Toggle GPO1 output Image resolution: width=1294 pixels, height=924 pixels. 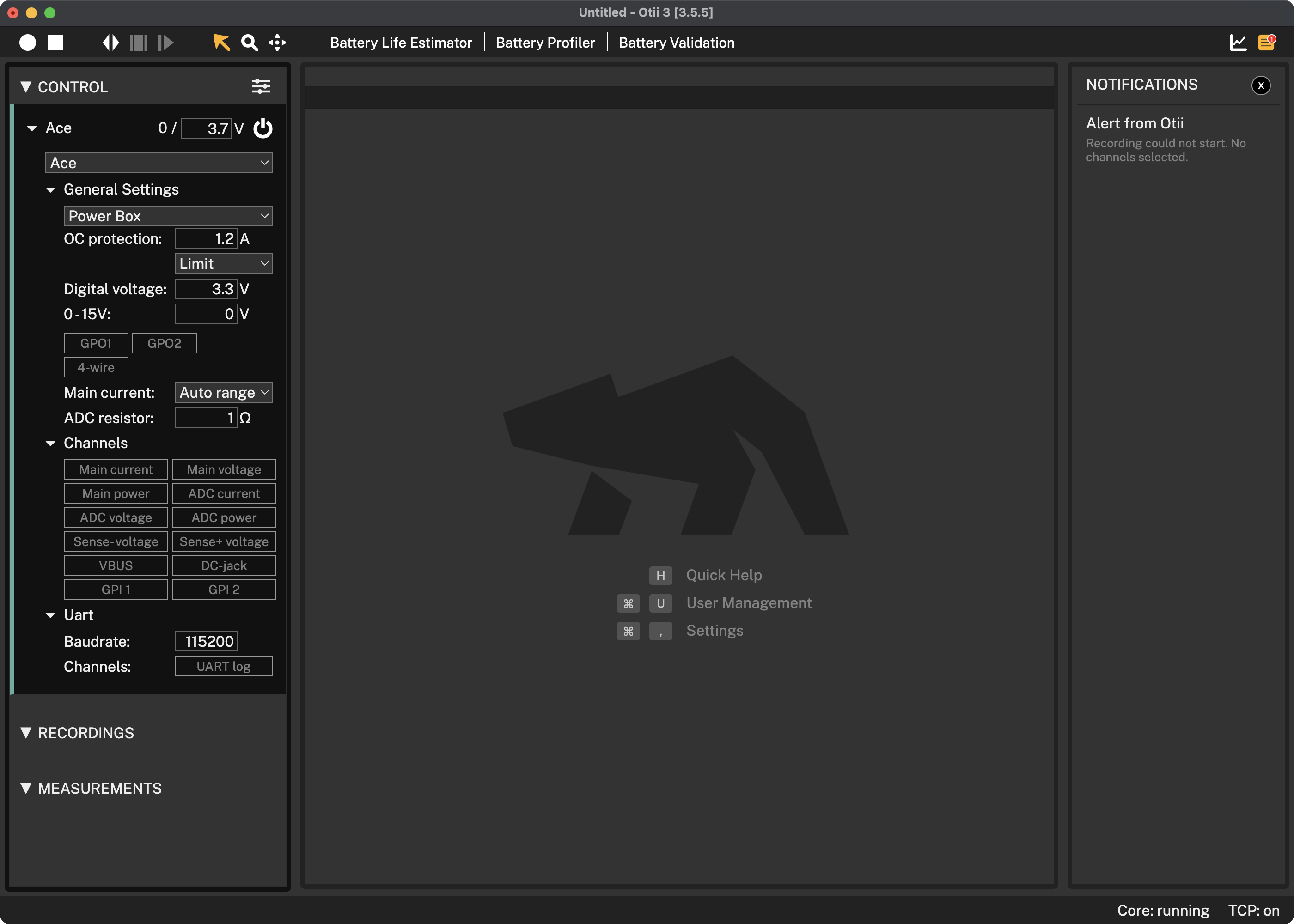coord(96,343)
